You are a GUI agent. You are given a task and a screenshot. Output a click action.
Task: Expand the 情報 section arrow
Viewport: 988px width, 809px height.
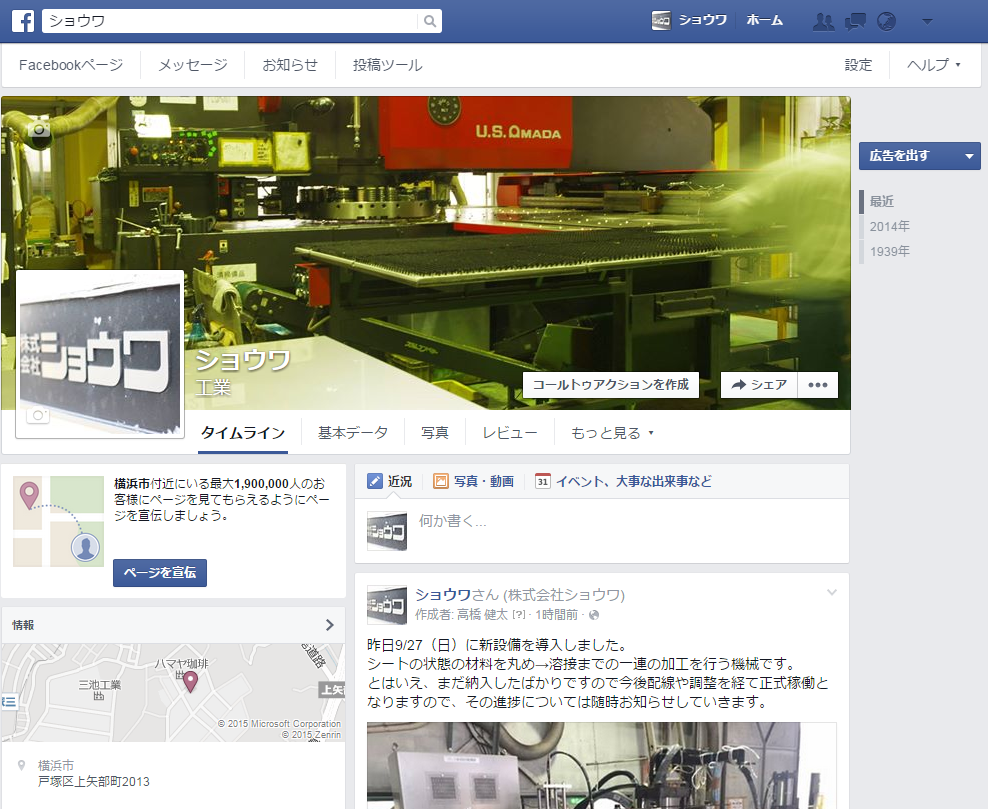330,625
